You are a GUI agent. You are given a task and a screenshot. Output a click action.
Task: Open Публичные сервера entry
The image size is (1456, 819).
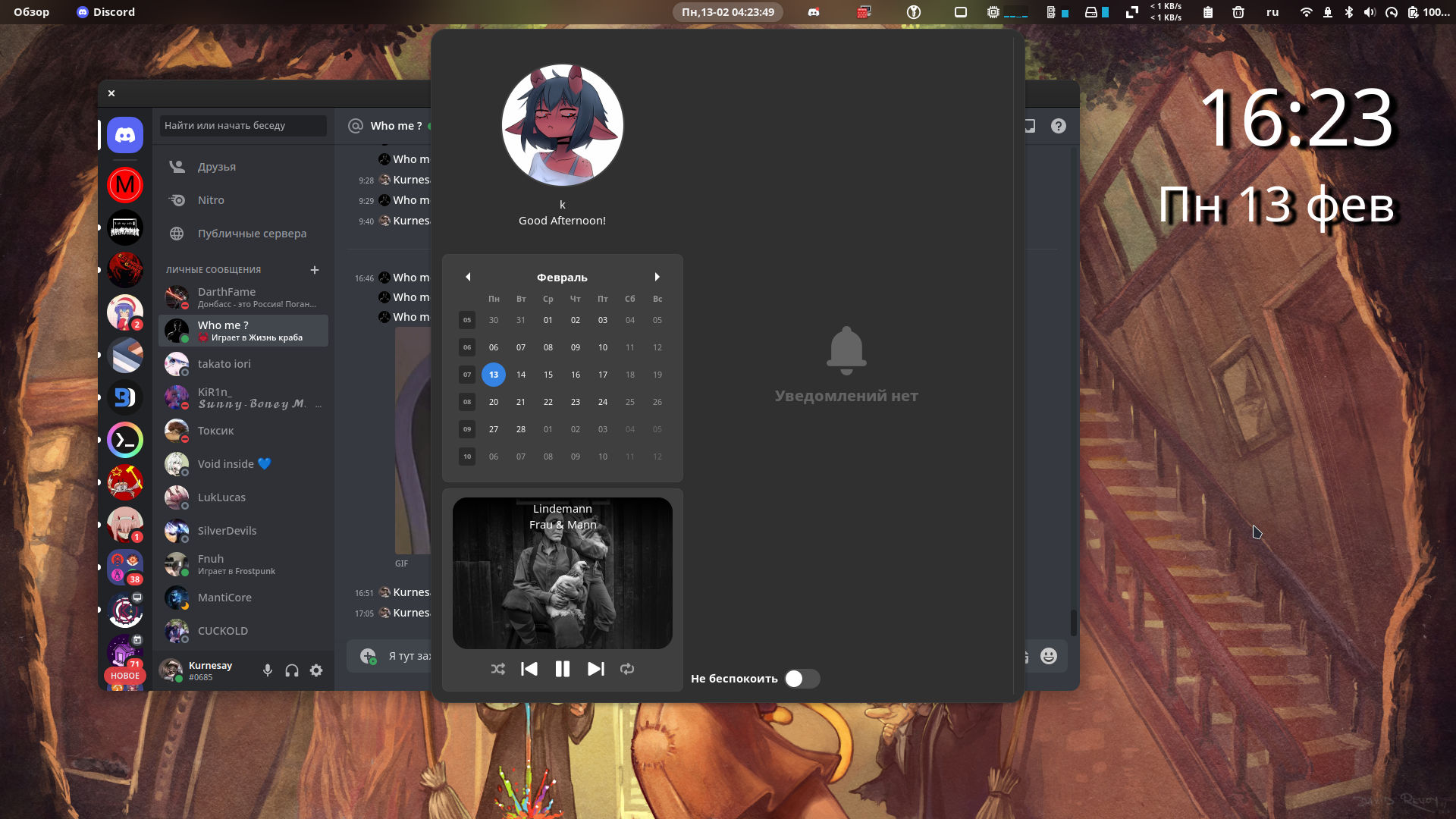point(243,234)
